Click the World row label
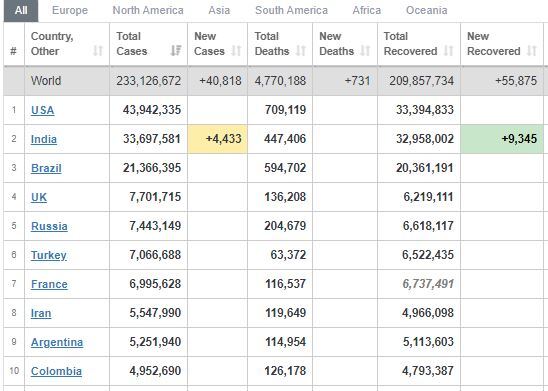548x391 pixels. coord(46,81)
